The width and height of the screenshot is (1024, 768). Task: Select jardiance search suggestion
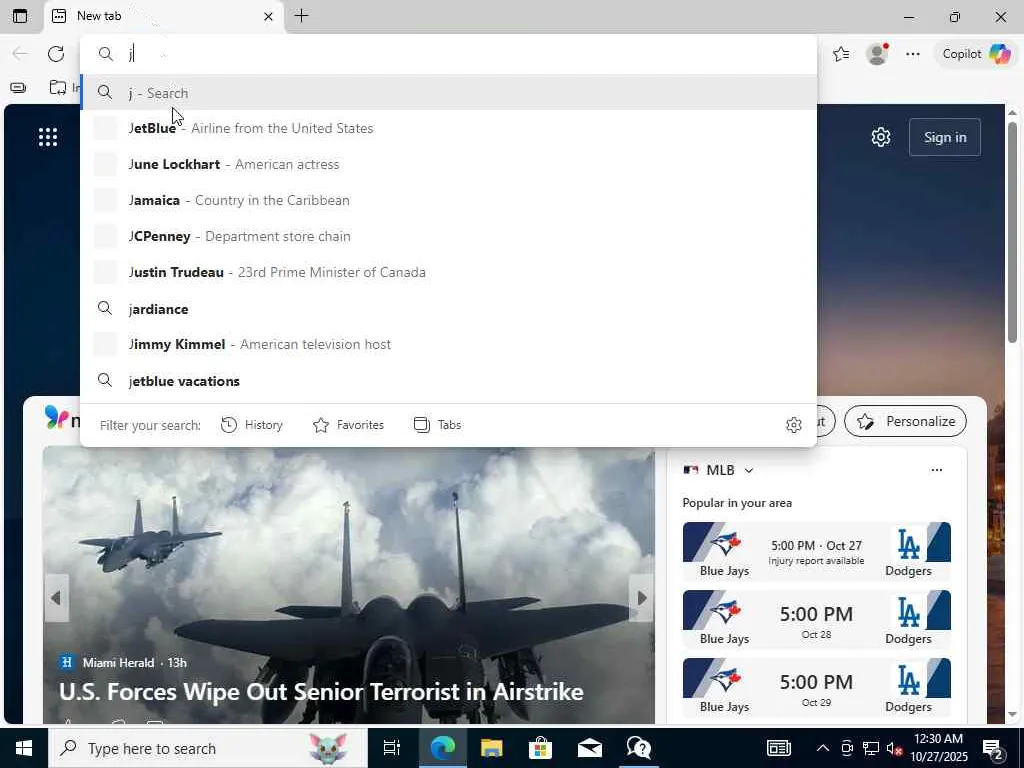448,308
